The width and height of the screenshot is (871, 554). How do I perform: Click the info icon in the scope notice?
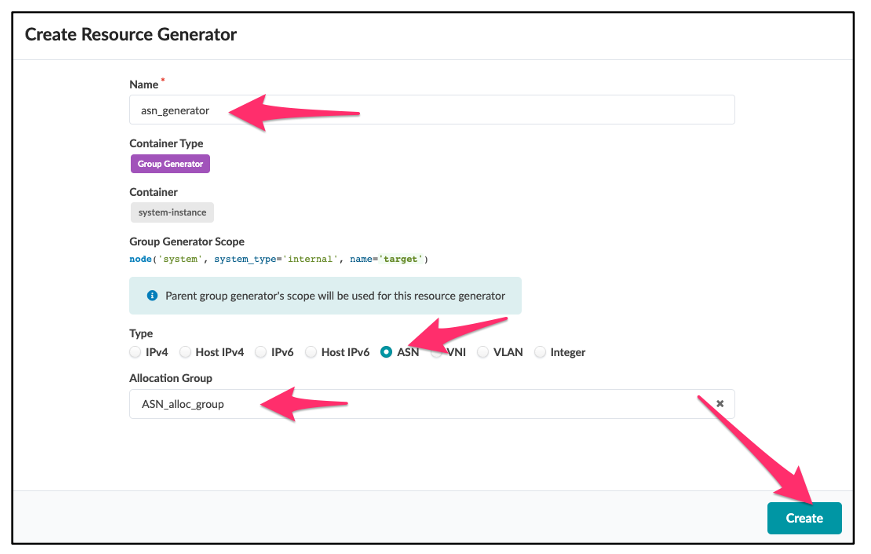click(152, 296)
